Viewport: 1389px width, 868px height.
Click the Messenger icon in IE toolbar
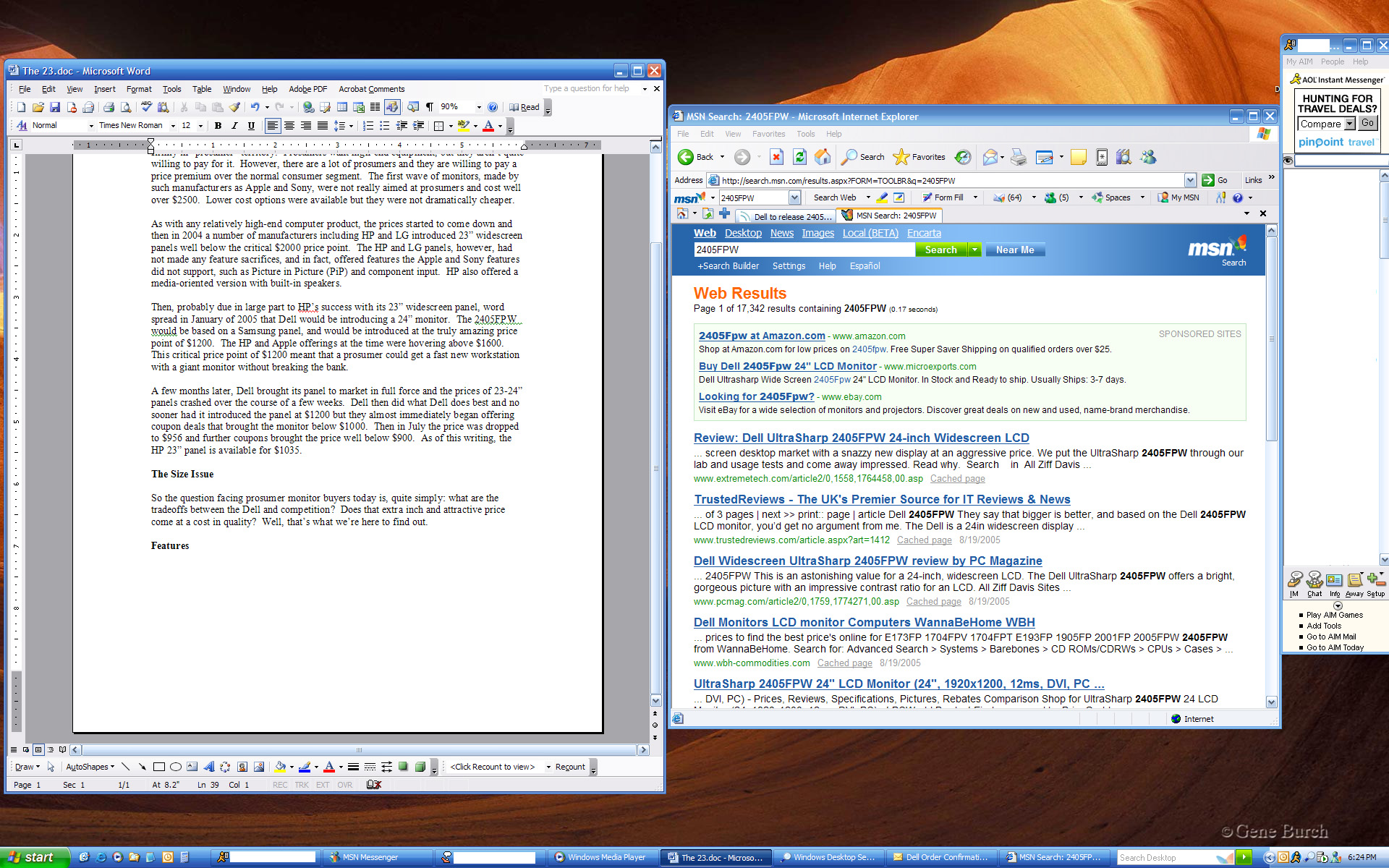point(1148,157)
